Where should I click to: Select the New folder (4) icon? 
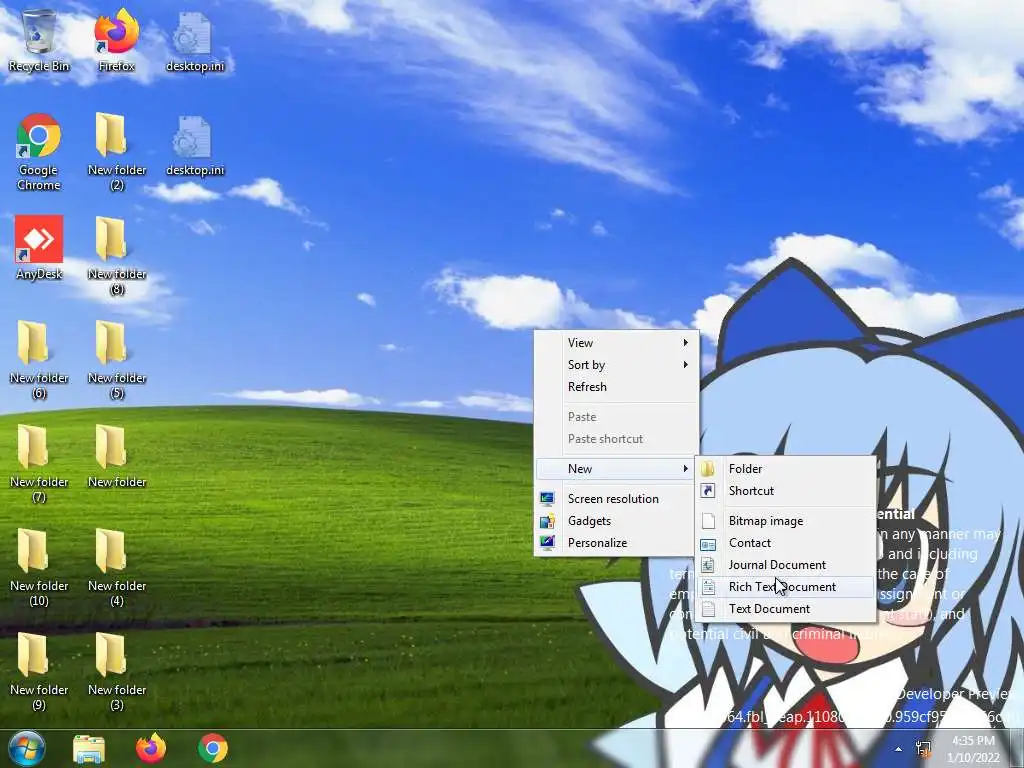[116, 567]
